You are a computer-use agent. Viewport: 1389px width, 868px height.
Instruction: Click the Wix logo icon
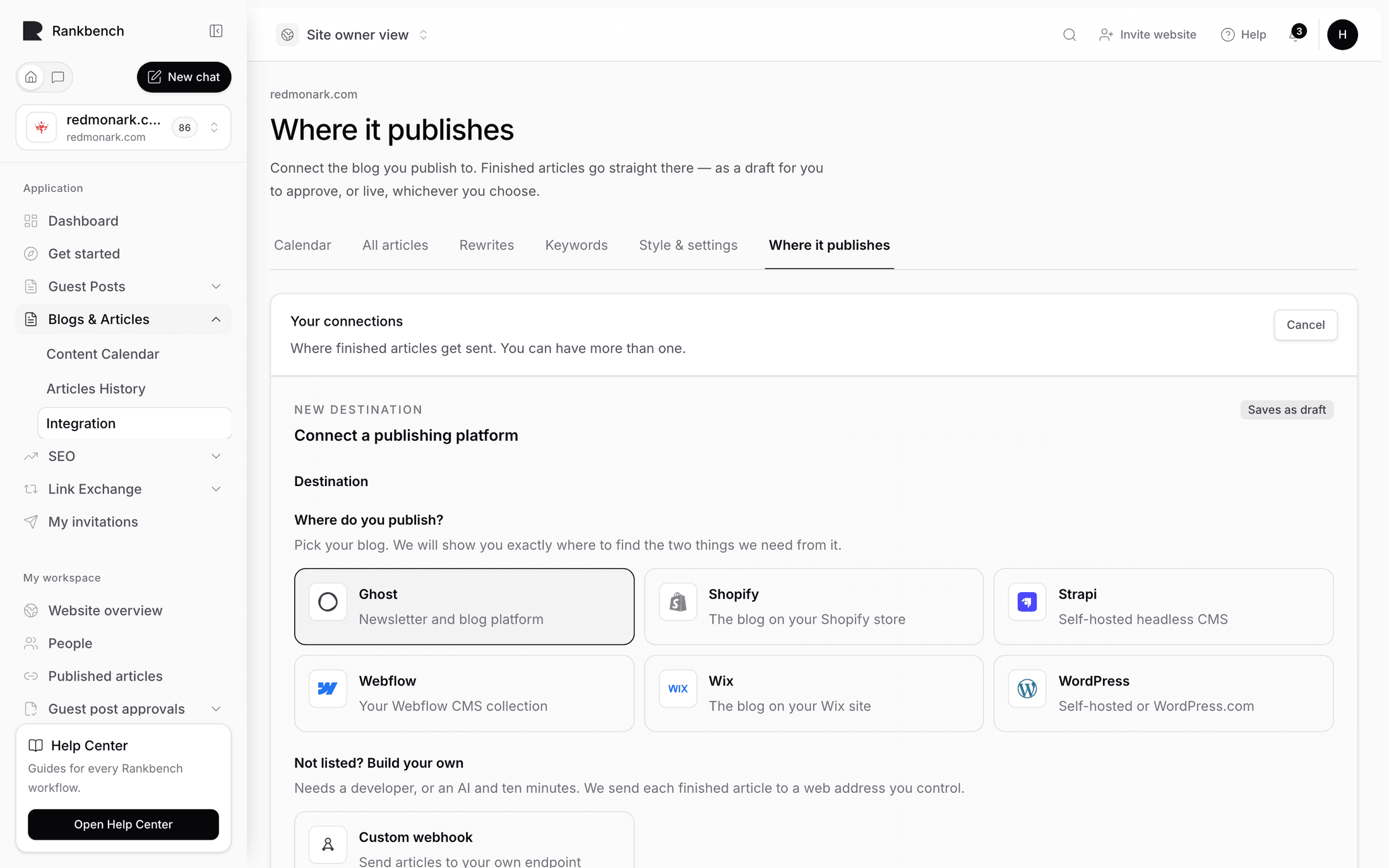pyautogui.click(x=677, y=688)
